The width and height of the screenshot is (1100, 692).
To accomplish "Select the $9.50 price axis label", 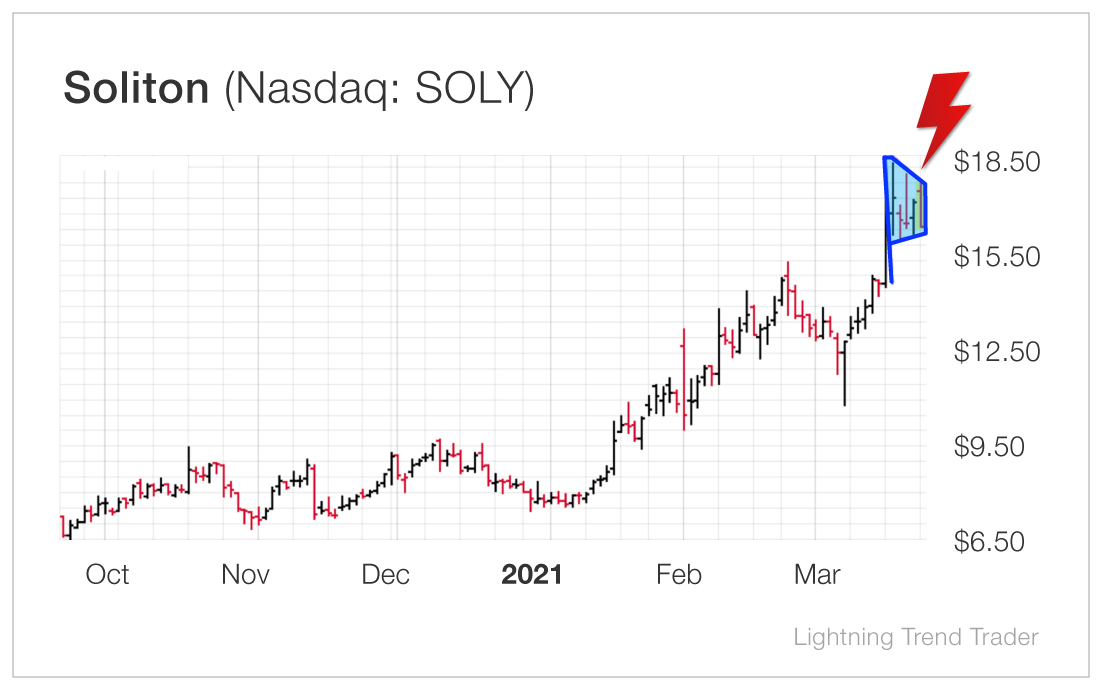I will pos(989,446).
